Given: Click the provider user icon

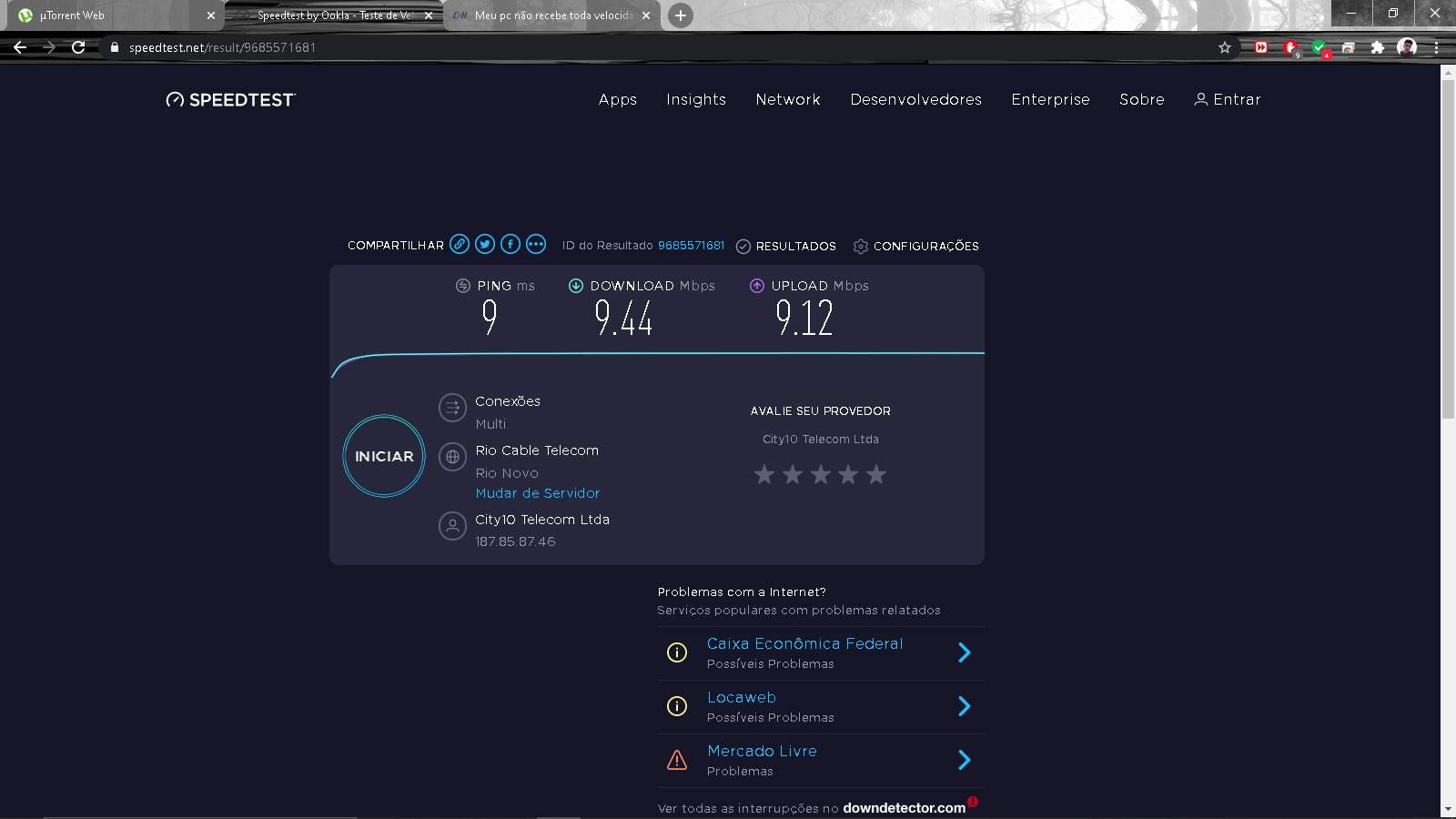Looking at the screenshot, I should click(452, 526).
